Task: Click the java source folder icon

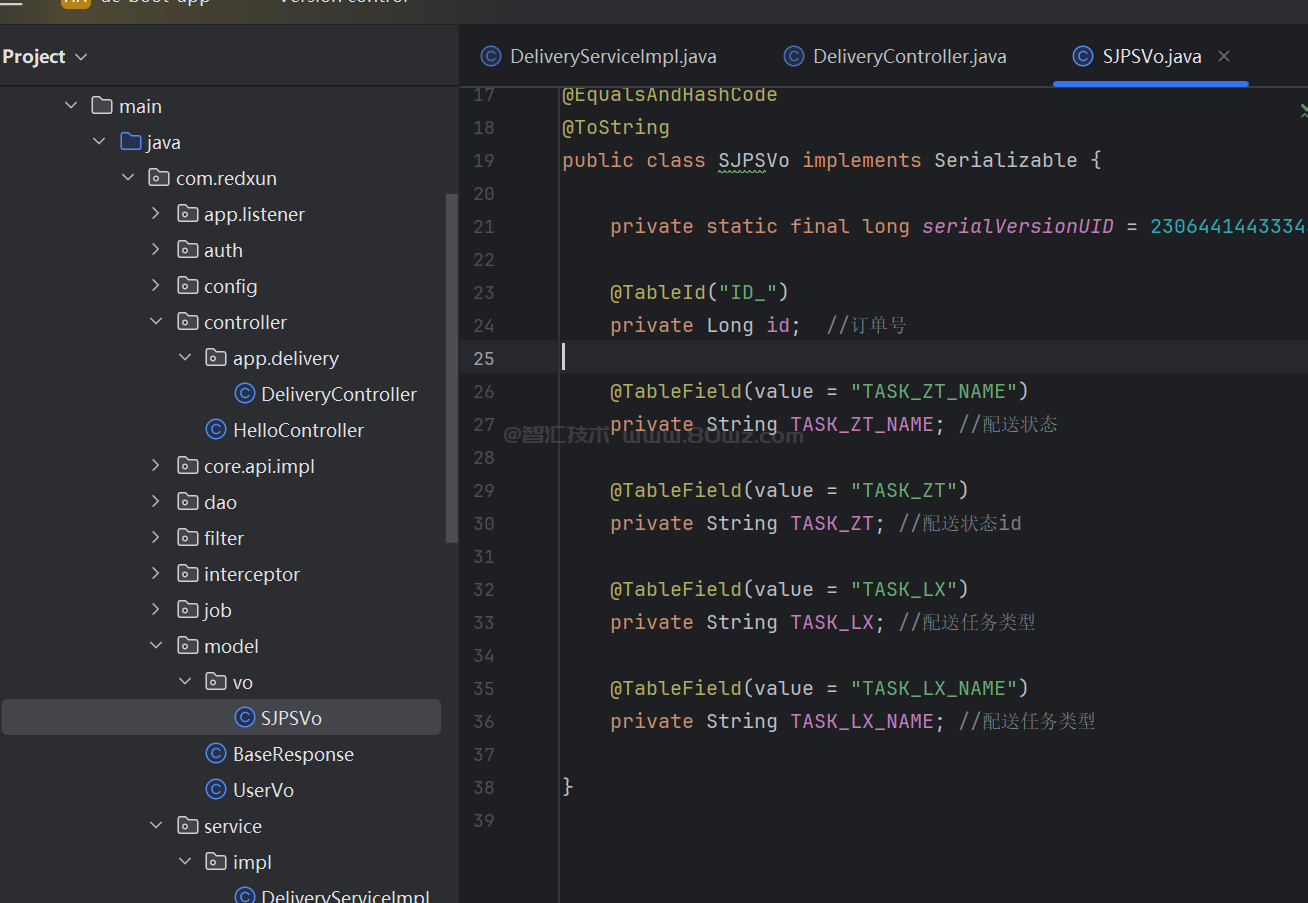Action: click(x=130, y=142)
